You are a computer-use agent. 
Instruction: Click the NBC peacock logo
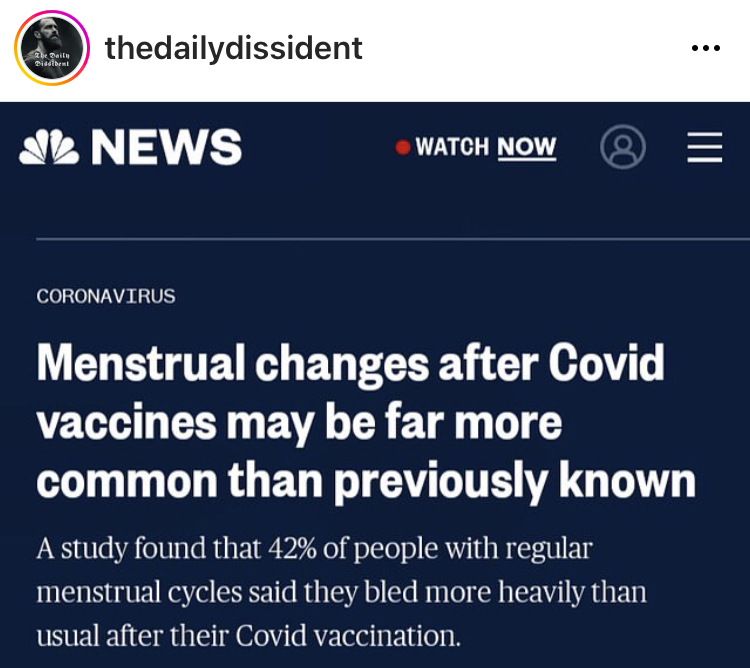(49, 147)
